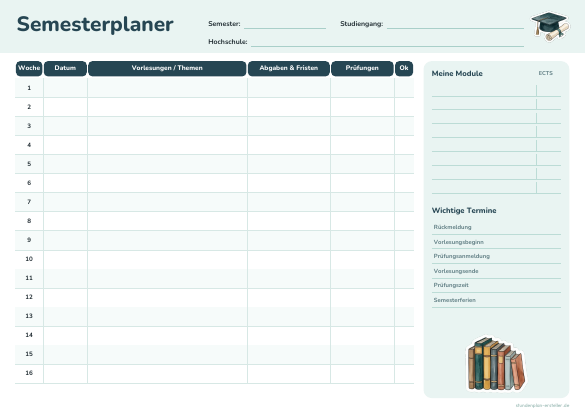Screen dimensions: 585x414
Task: Select week number 11 in Woche column
Action: point(29,278)
